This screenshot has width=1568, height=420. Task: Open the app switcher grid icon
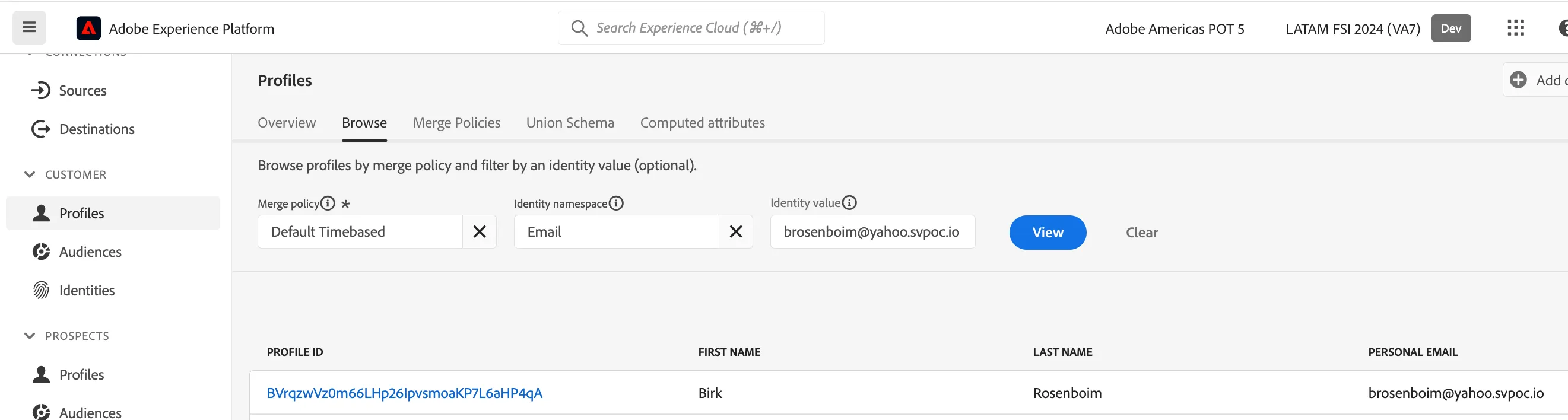click(1515, 28)
